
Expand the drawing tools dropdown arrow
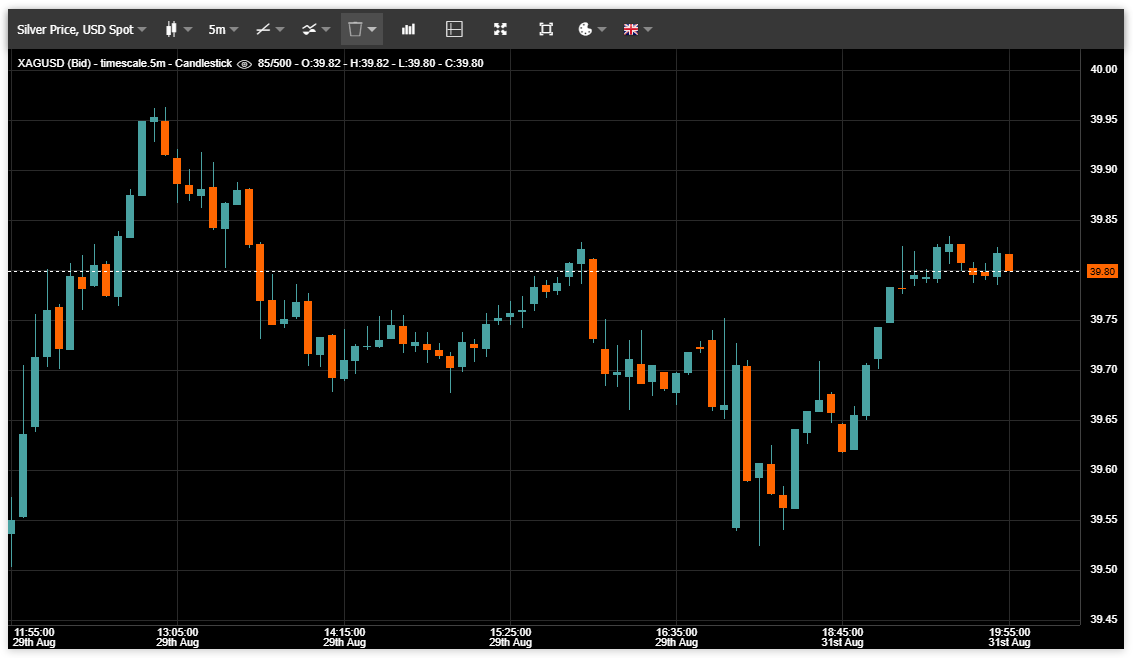pyautogui.click(x=280, y=30)
